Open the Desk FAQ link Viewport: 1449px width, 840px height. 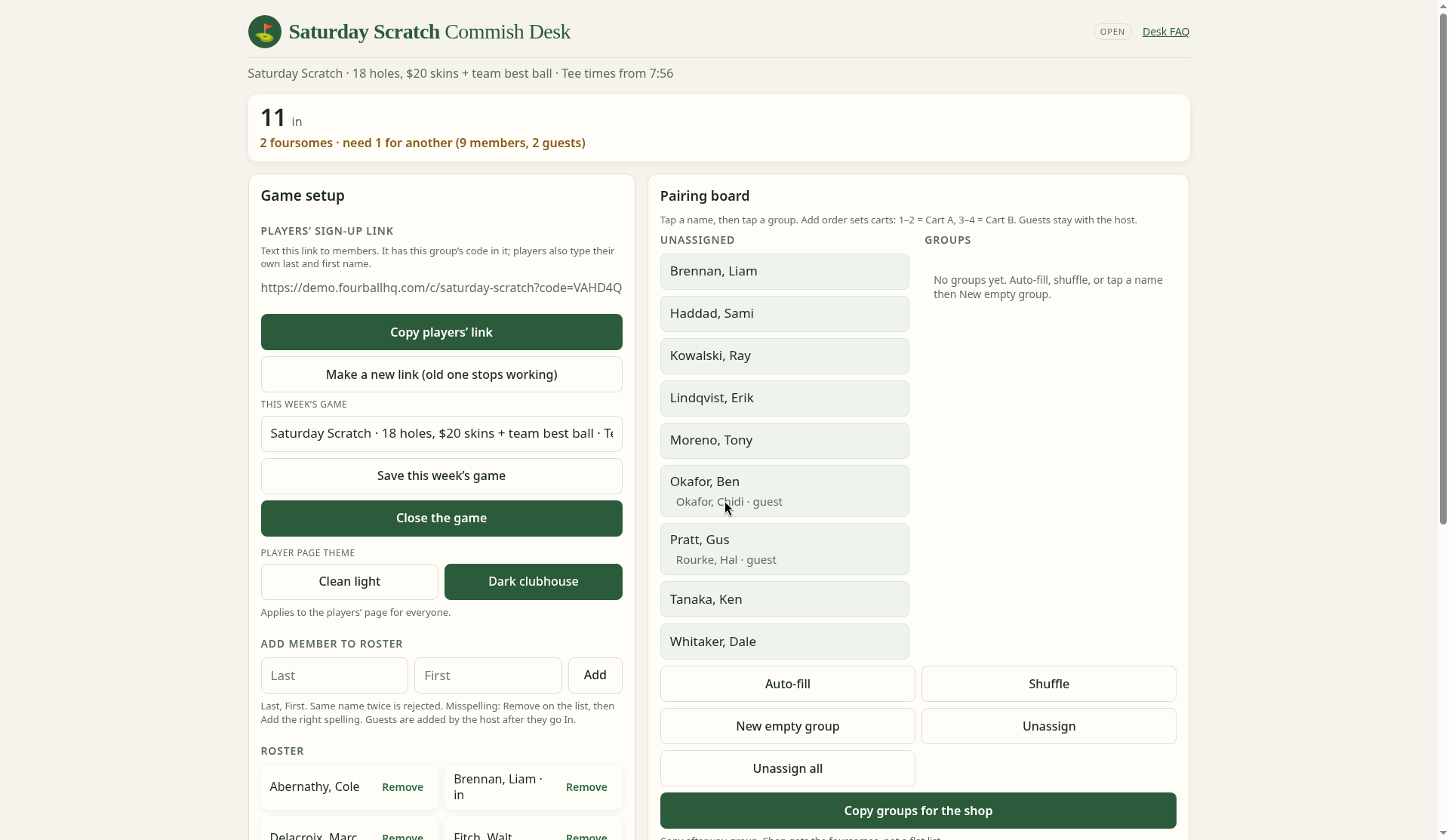[x=1165, y=32]
